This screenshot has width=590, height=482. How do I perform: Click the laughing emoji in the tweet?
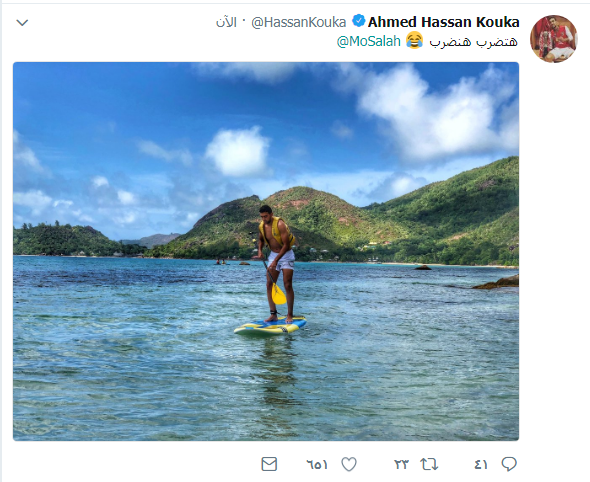(x=415, y=40)
